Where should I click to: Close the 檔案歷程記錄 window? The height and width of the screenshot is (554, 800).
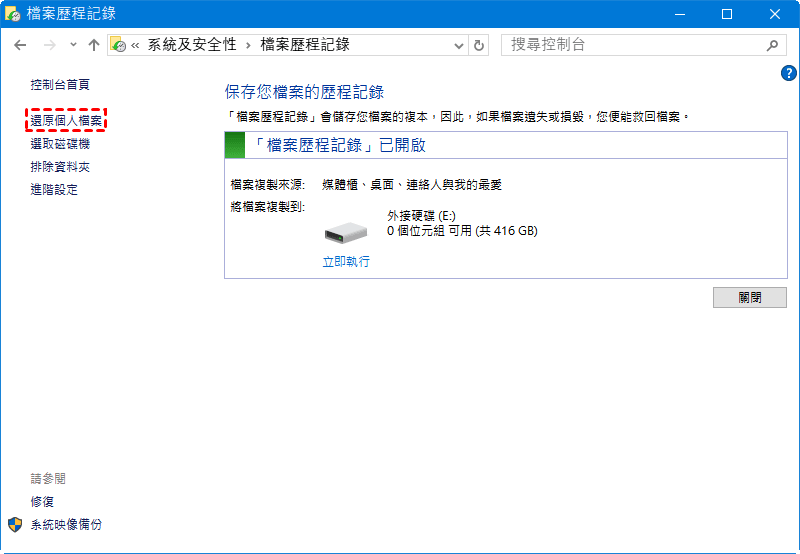774,14
